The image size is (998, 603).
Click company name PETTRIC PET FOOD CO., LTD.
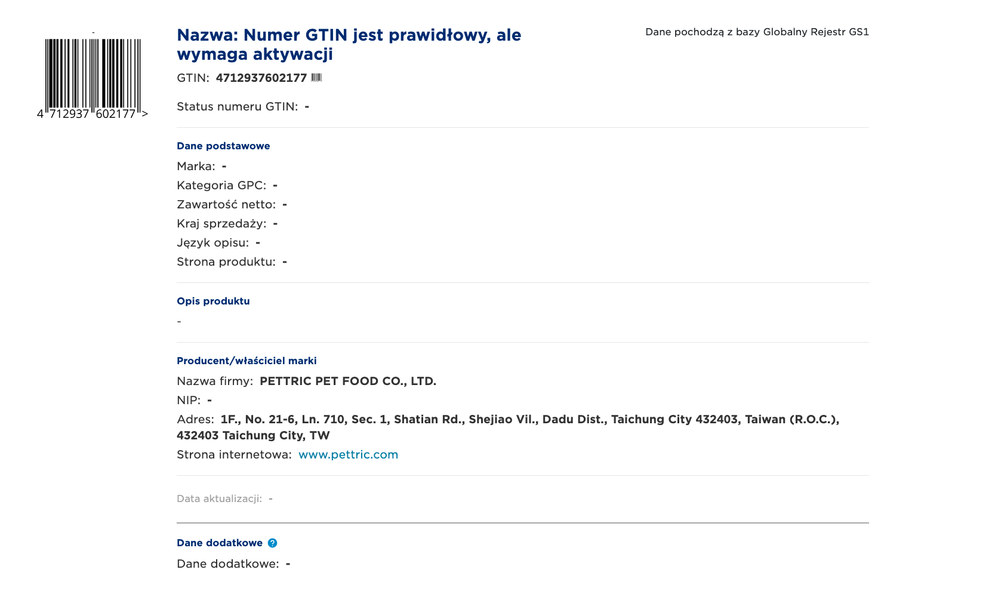347,381
